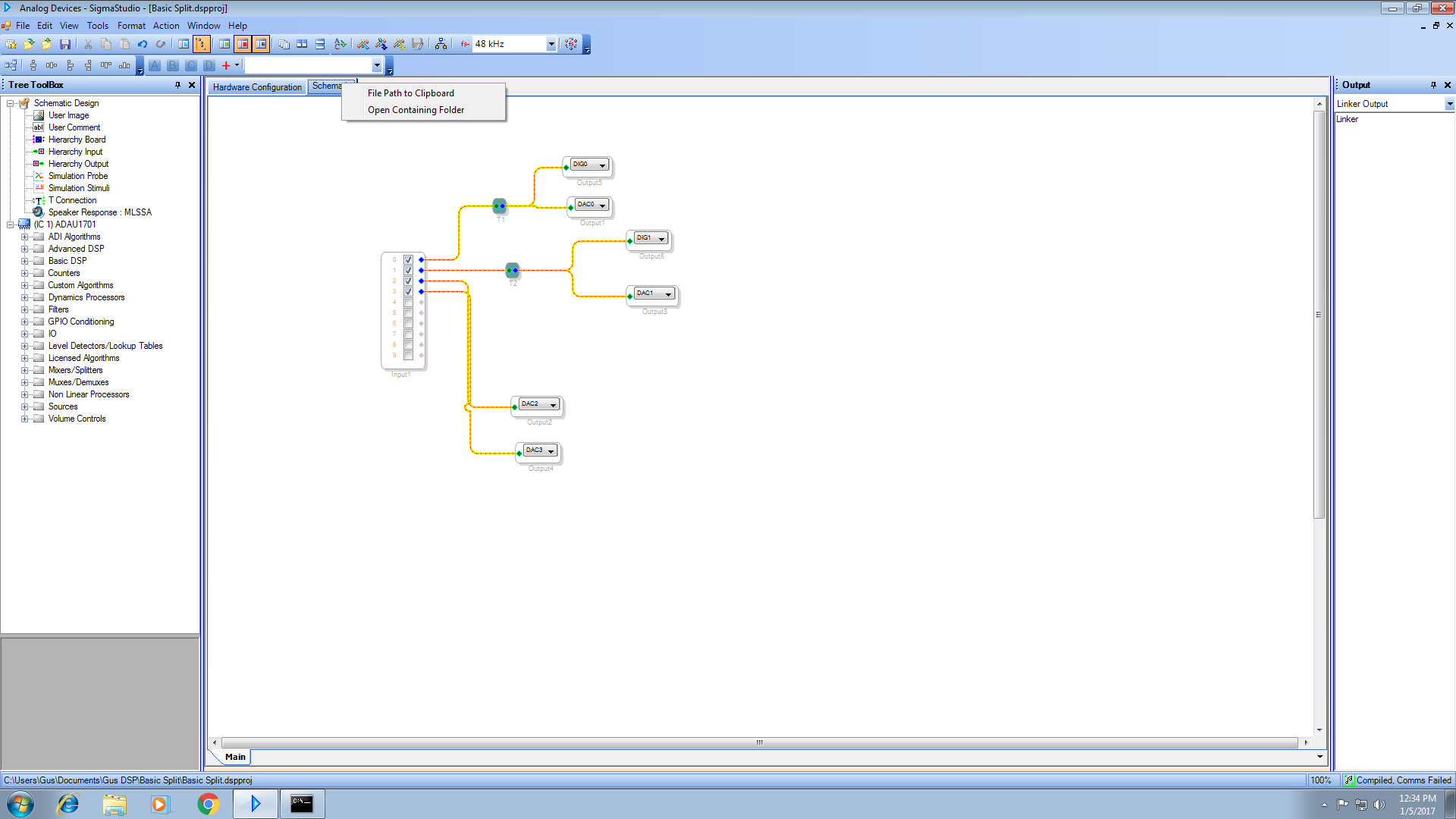Click the Link Project icon with ABC arrow

[340, 44]
